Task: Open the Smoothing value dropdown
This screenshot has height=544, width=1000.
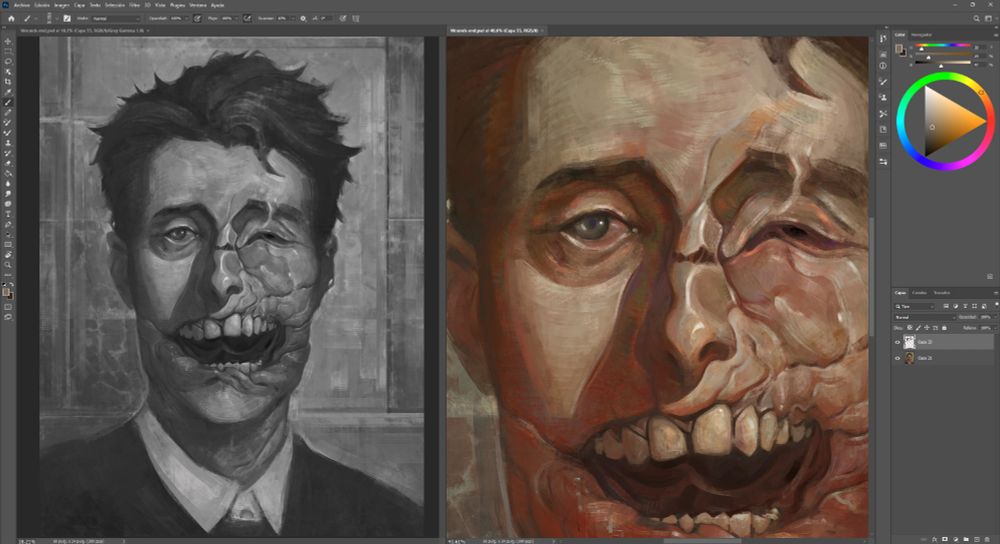Action: click(x=293, y=18)
